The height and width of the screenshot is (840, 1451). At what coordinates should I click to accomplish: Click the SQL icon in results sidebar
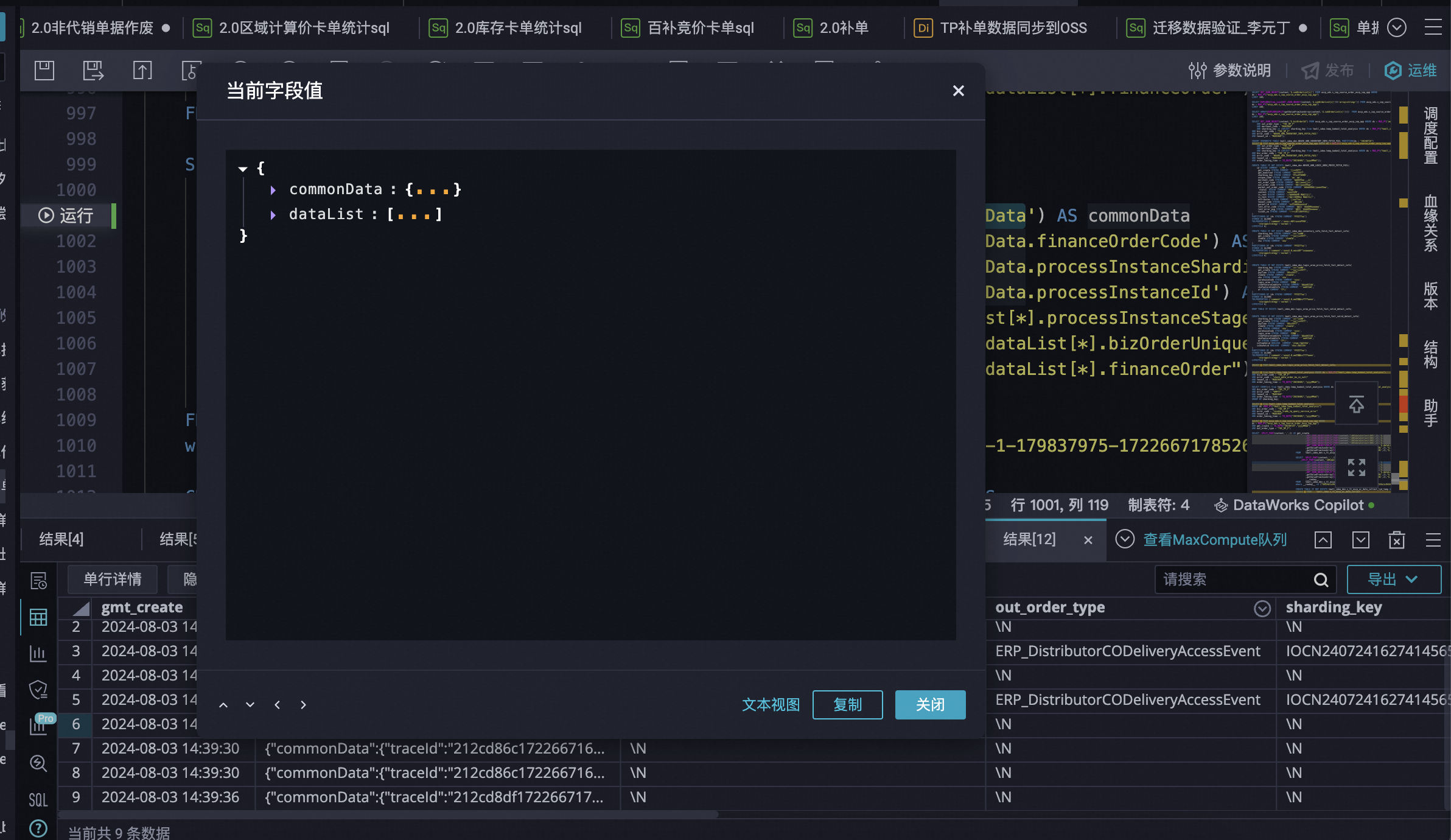click(x=38, y=800)
